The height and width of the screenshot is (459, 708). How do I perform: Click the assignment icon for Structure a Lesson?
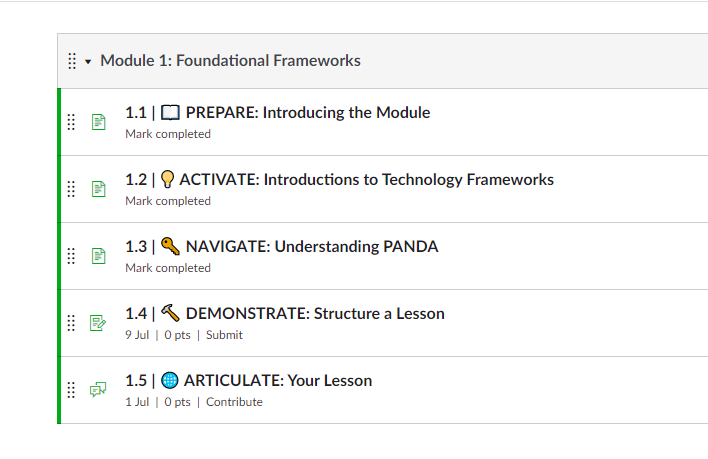[98, 323]
